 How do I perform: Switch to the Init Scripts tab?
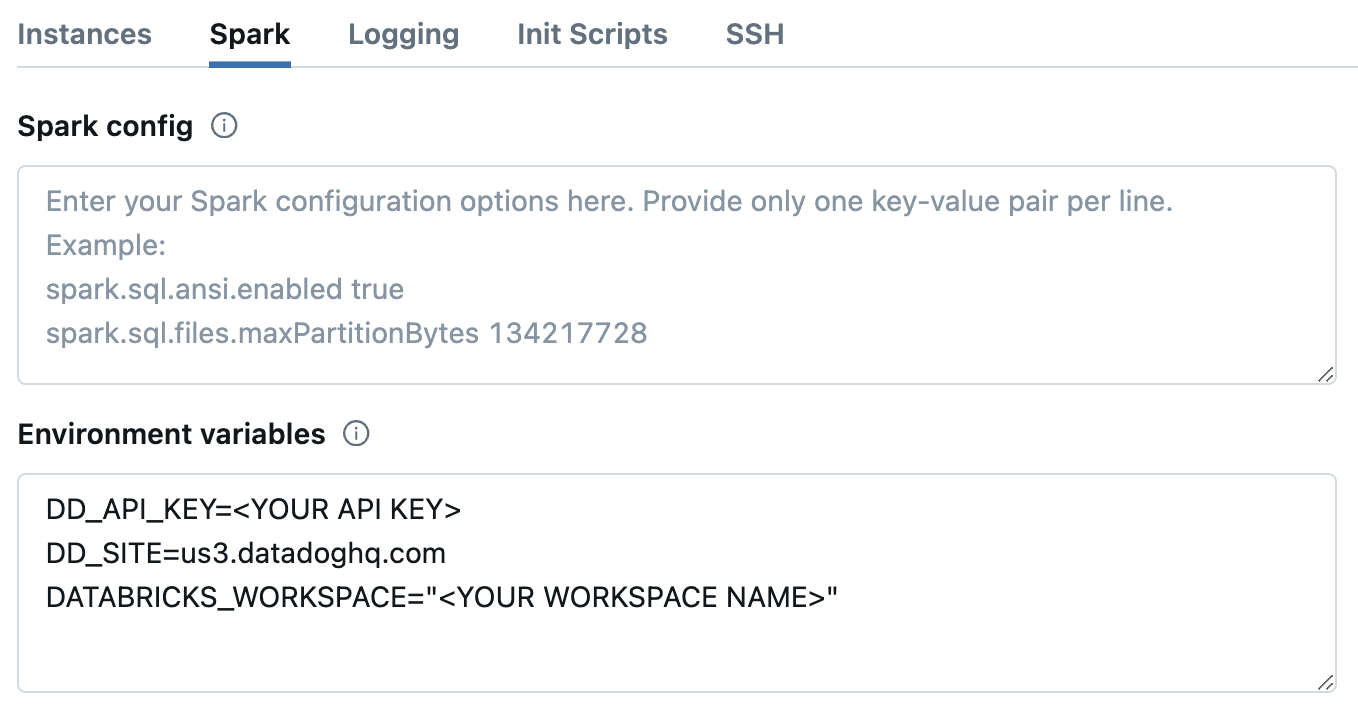coord(591,34)
